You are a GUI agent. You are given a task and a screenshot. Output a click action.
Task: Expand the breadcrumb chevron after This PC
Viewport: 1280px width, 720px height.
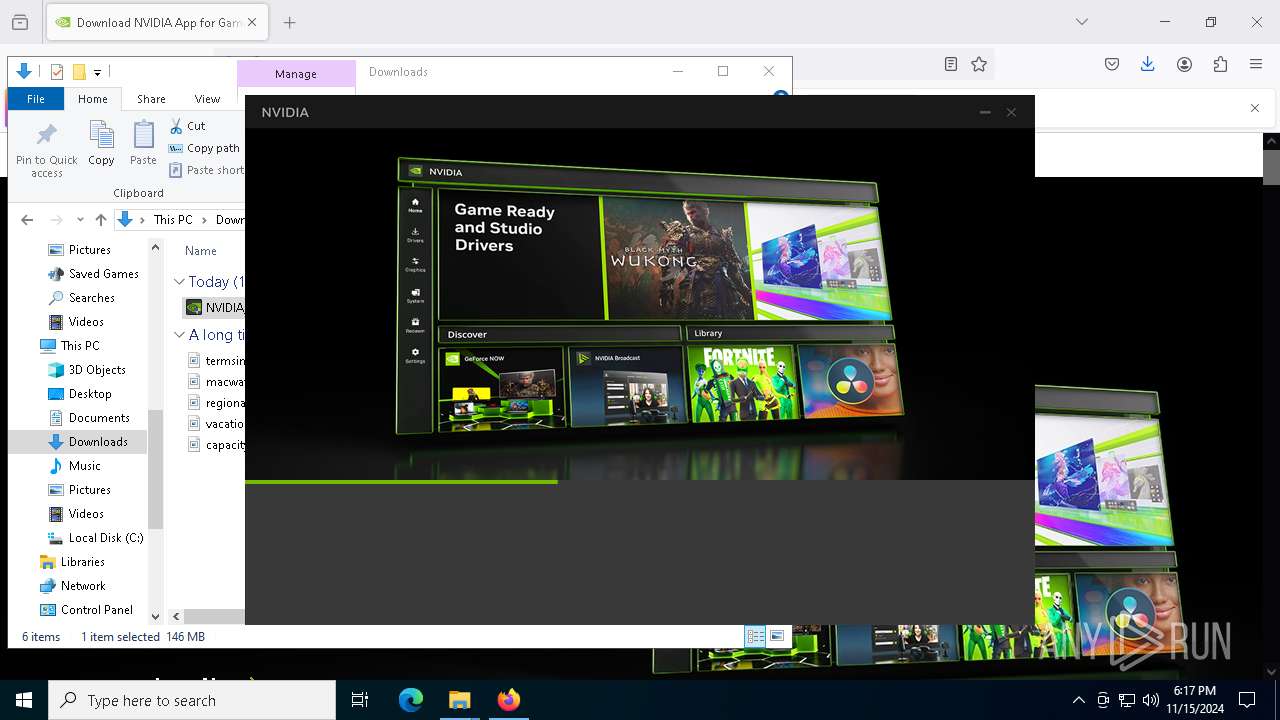click(x=205, y=220)
